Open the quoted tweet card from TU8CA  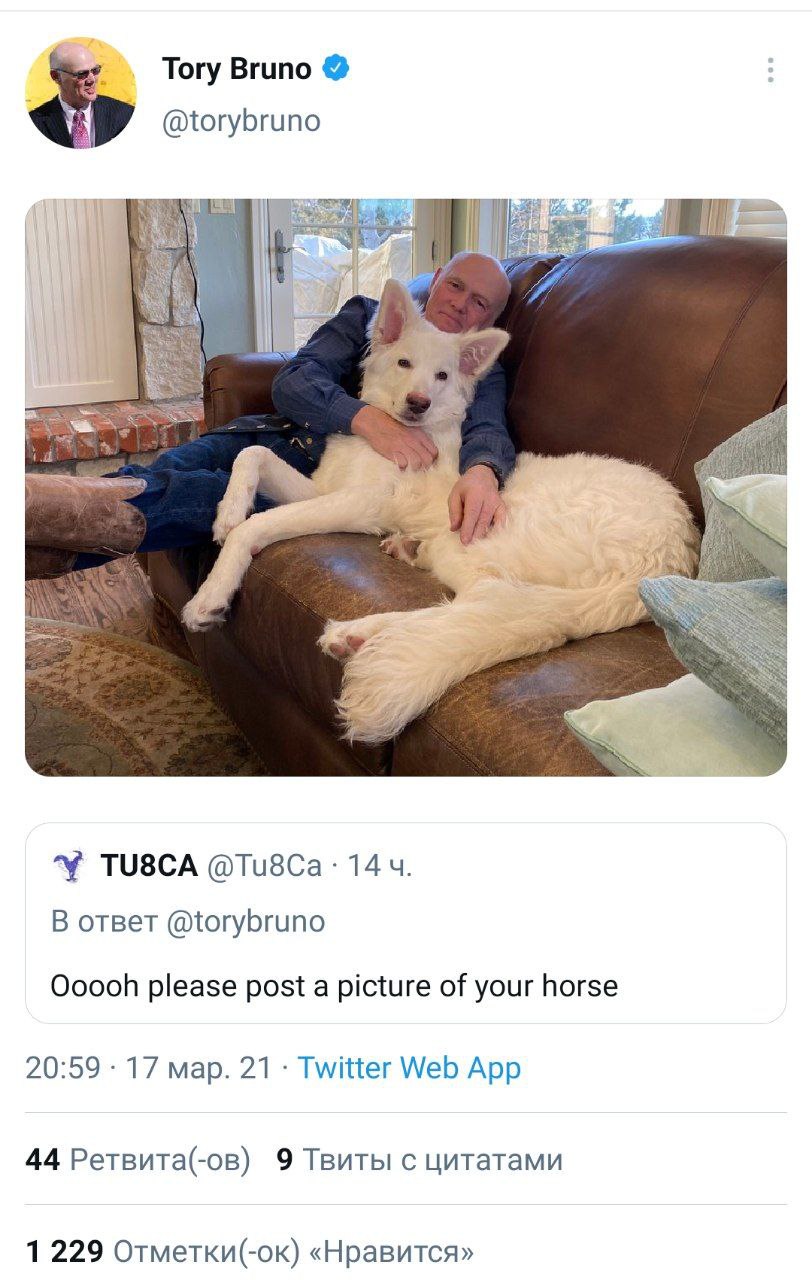pyautogui.click(x=406, y=923)
